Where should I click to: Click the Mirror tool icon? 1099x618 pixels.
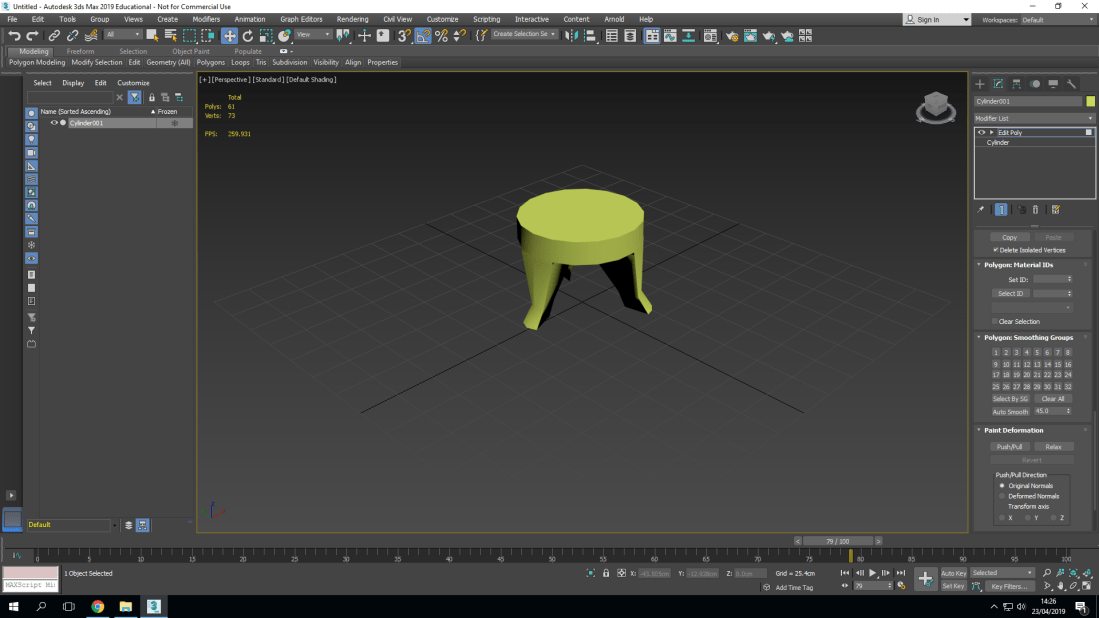[x=572, y=36]
